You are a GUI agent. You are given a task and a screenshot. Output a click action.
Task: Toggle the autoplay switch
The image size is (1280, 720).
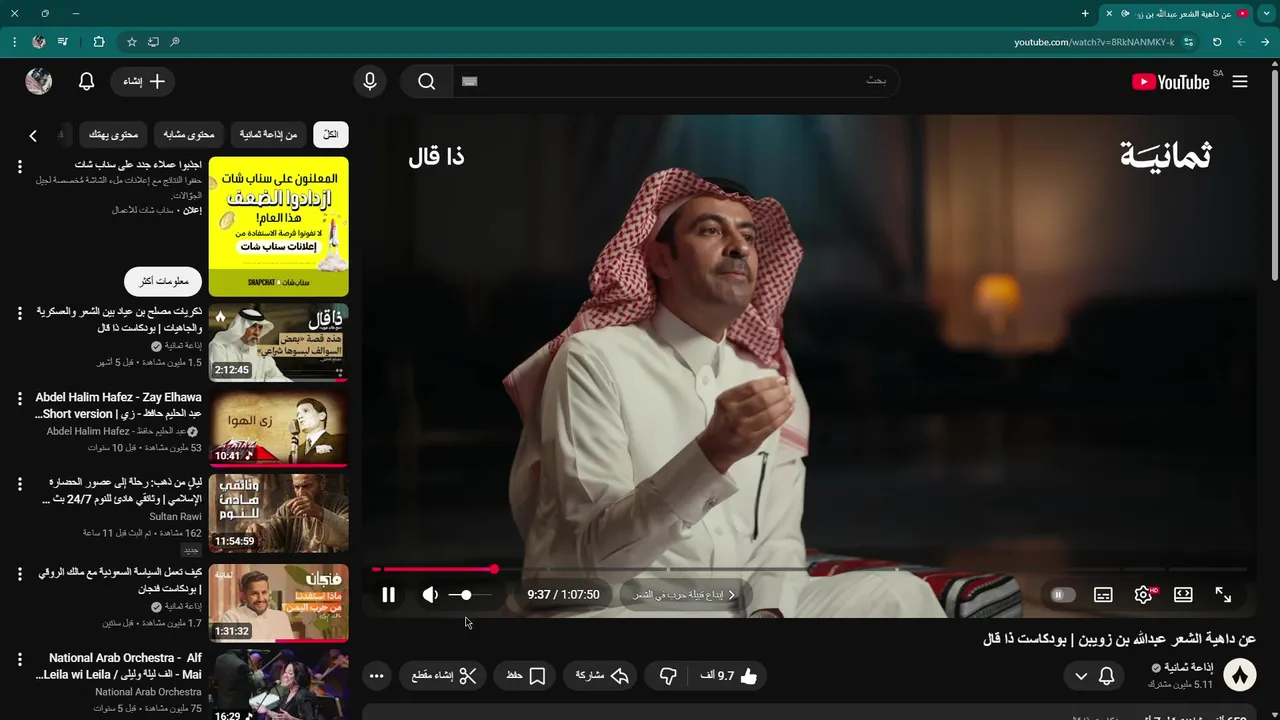pyautogui.click(x=1062, y=595)
